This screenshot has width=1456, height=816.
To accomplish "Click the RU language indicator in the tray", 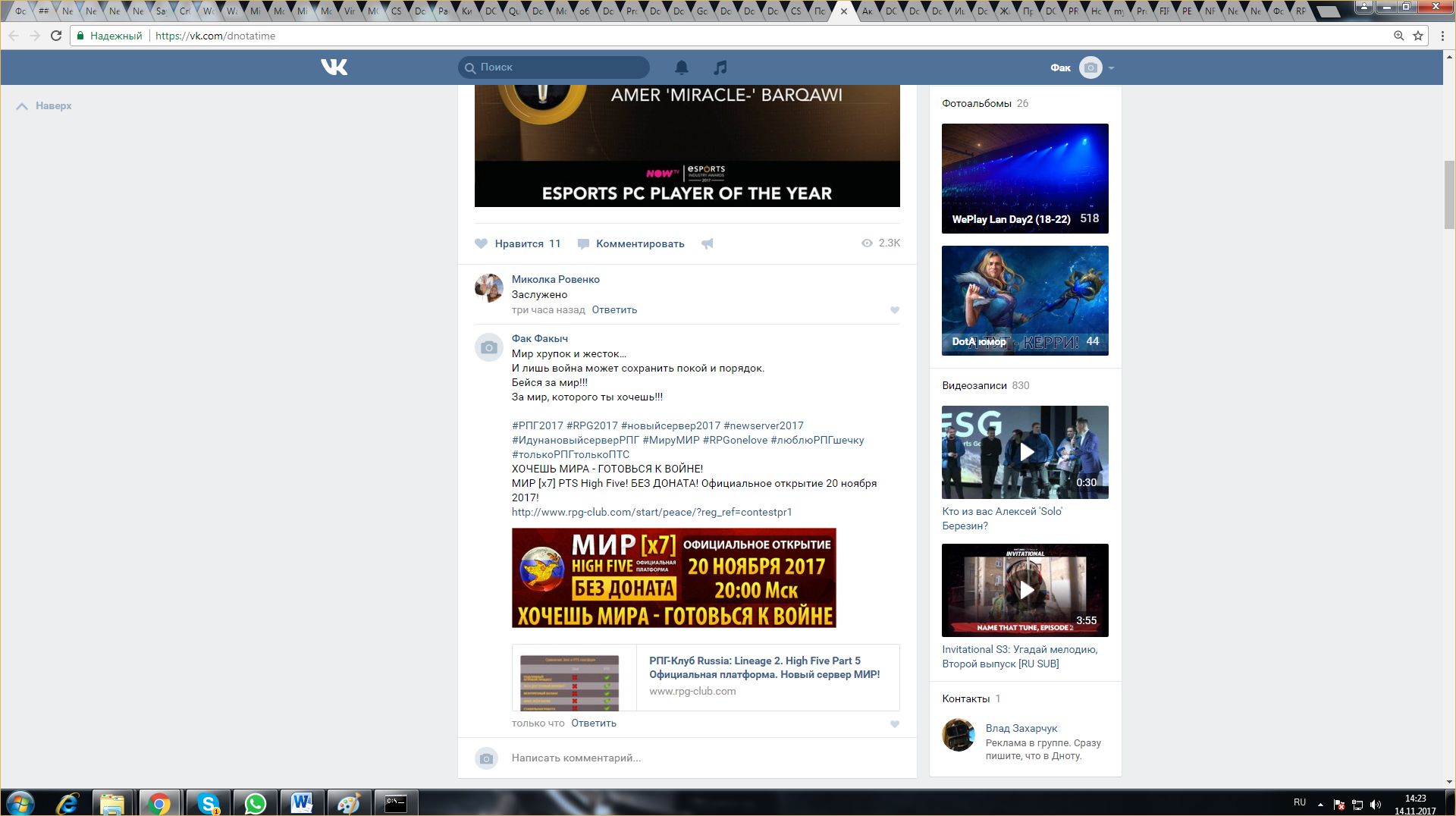I will tap(1300, 802).
